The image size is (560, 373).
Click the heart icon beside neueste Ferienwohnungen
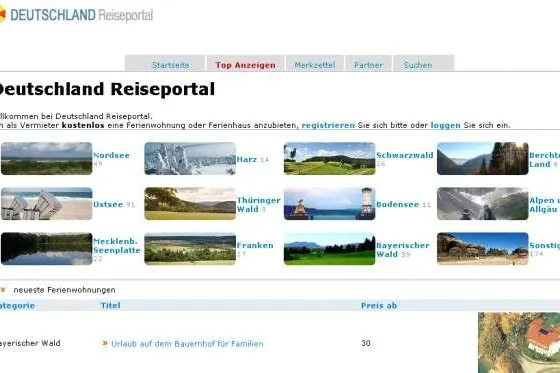click(x=3, y=290)
